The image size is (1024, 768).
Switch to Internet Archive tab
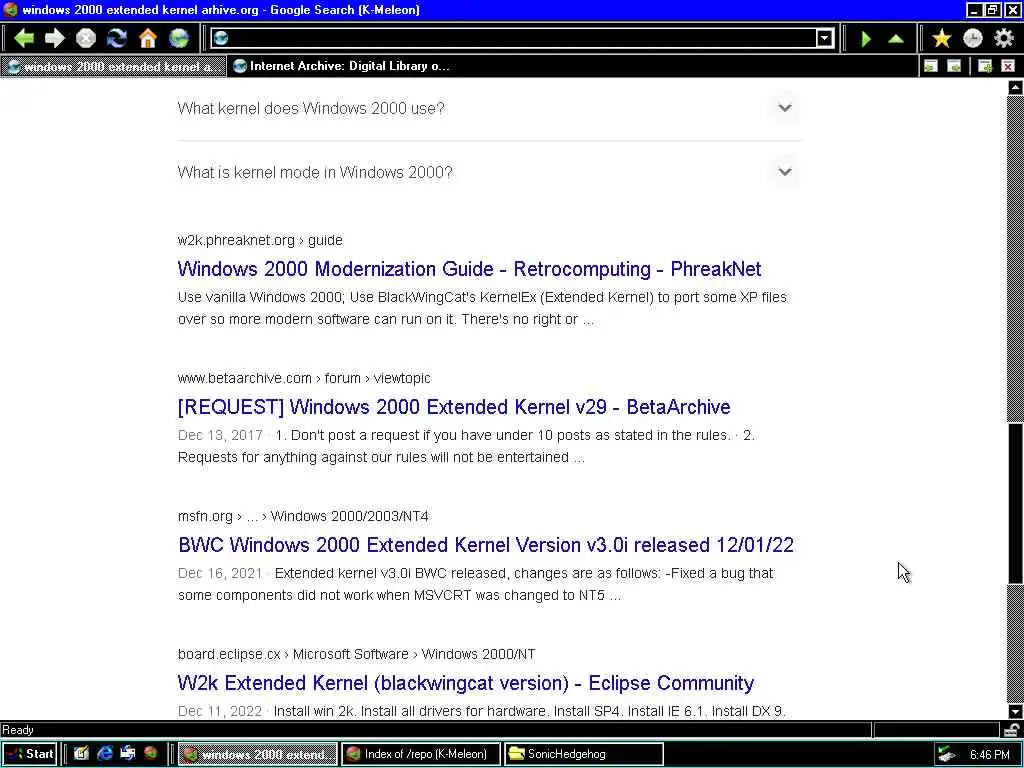pyautogui.click(x=342, y=66)
